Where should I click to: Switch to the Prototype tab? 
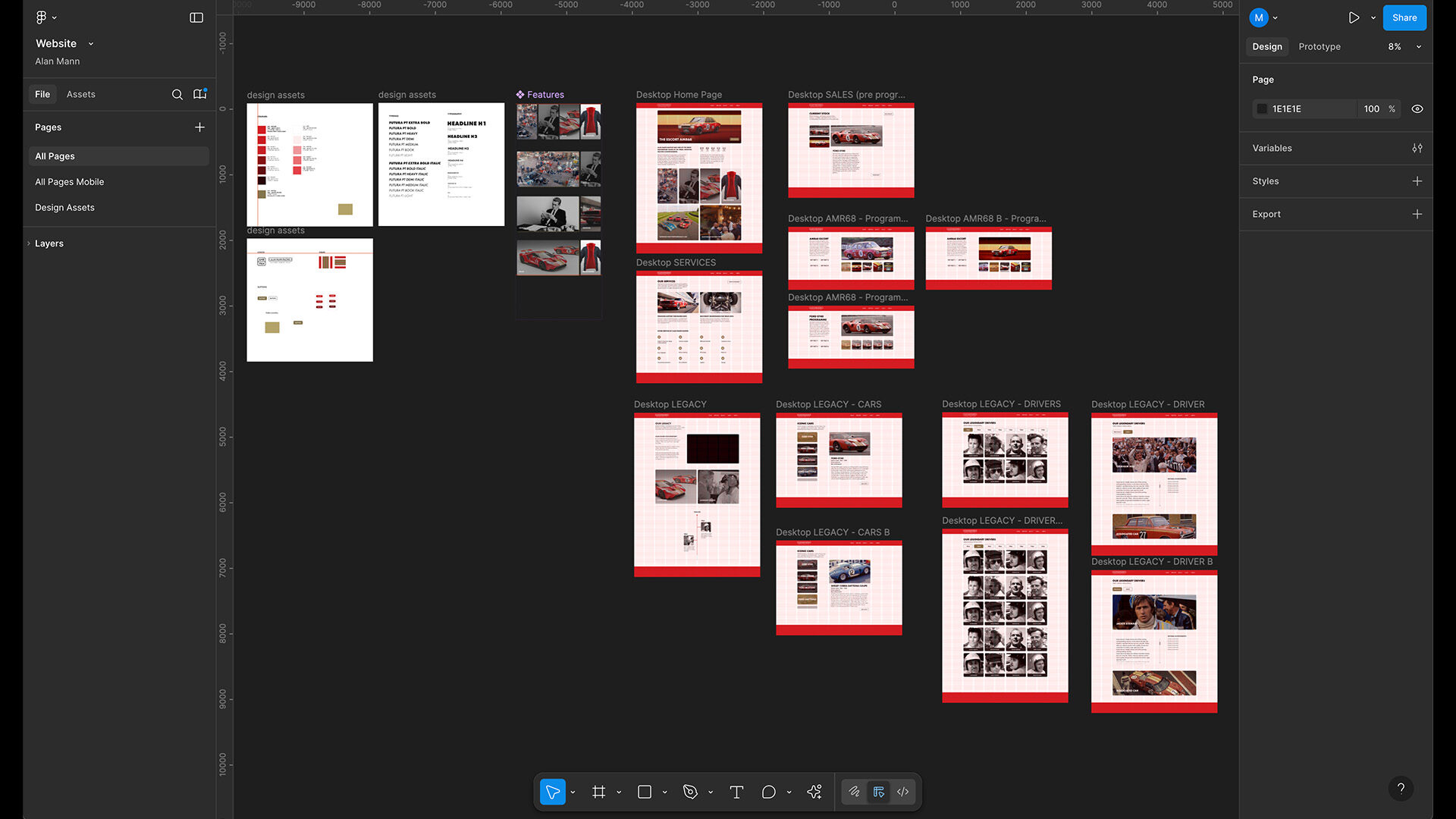coord(1319,46)
